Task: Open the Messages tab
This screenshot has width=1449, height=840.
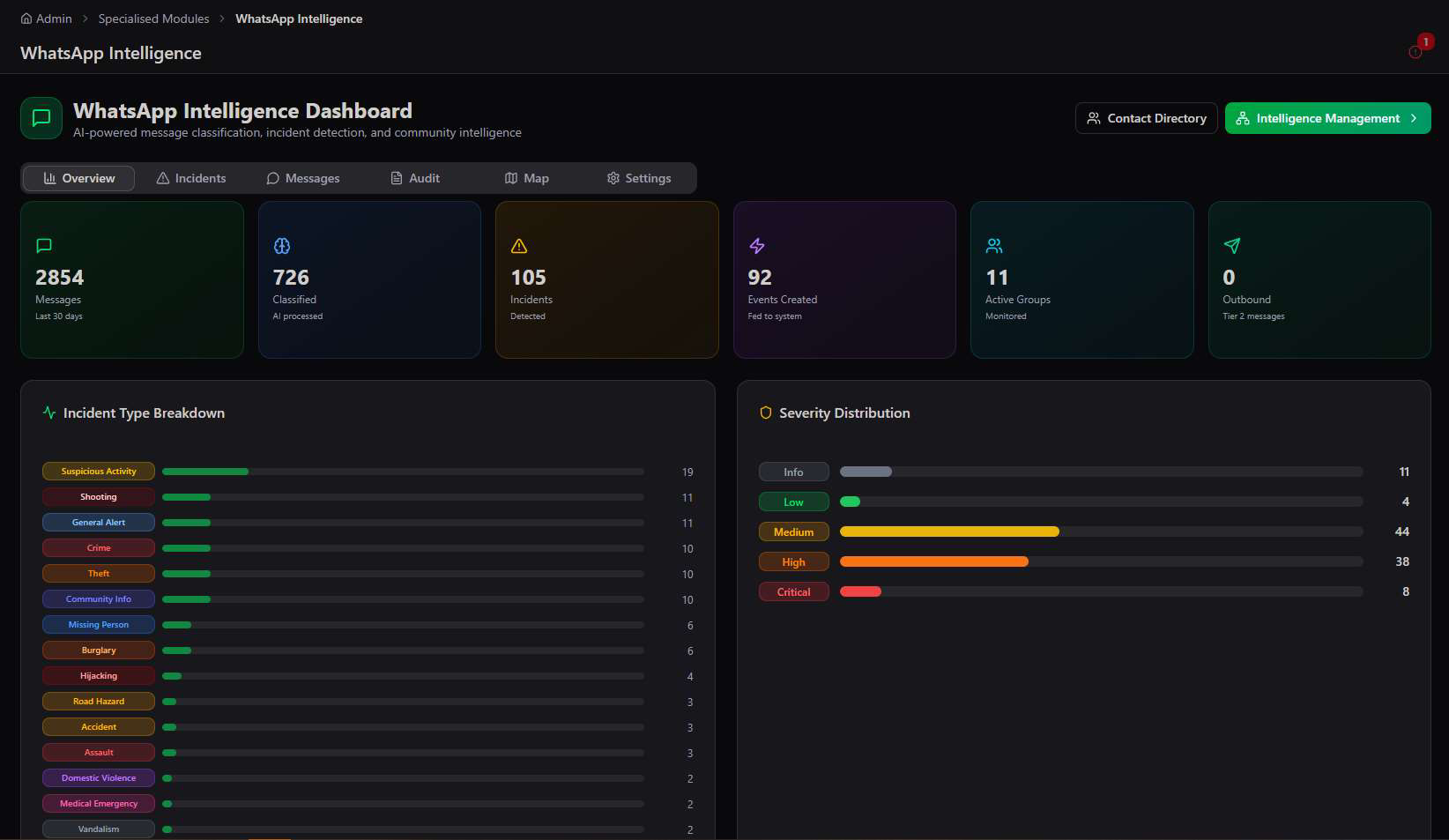Action: 303,178
